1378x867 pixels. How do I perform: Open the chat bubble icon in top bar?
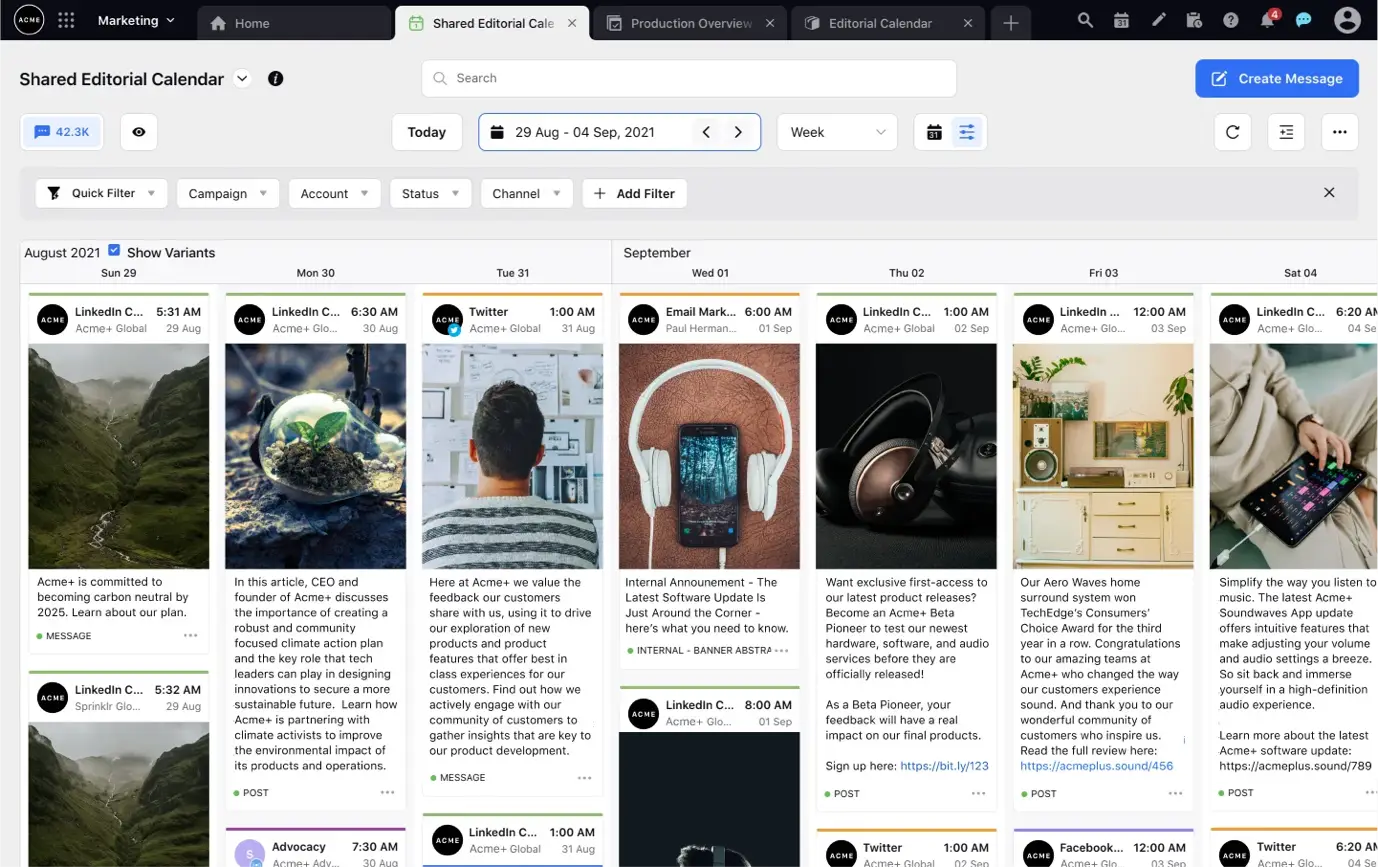click(1303, 20)
